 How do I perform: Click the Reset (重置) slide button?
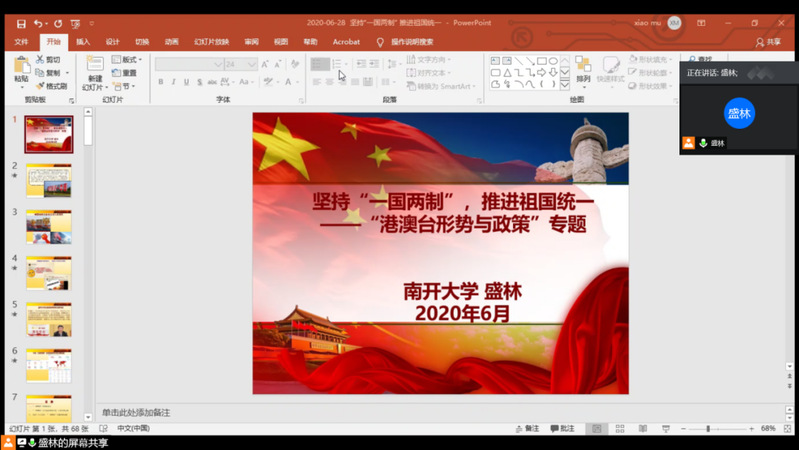127,73
